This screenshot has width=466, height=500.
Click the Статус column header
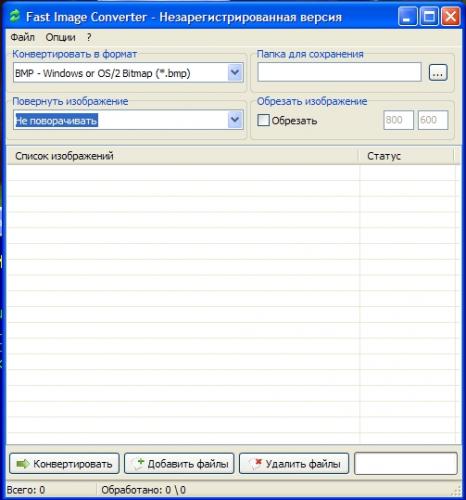pyautogui.click(x=406, y=156)
